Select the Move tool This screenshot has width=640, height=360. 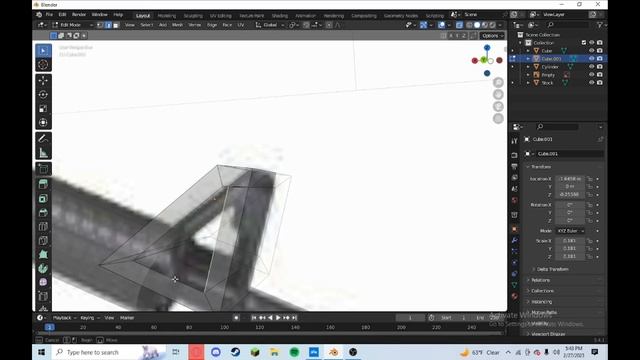coord(43,81)
